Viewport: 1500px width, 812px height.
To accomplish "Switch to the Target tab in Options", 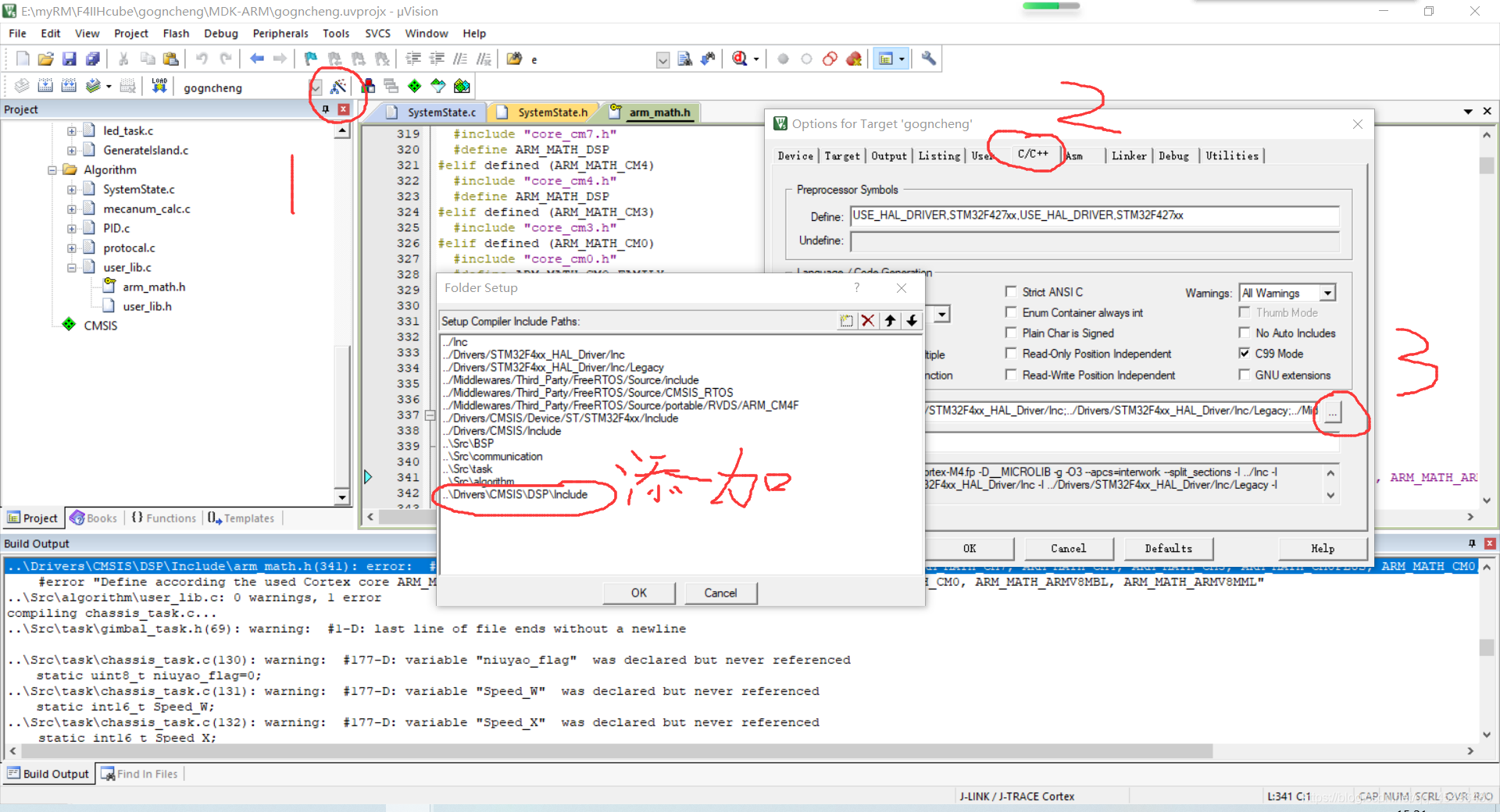I will point(841,155).
